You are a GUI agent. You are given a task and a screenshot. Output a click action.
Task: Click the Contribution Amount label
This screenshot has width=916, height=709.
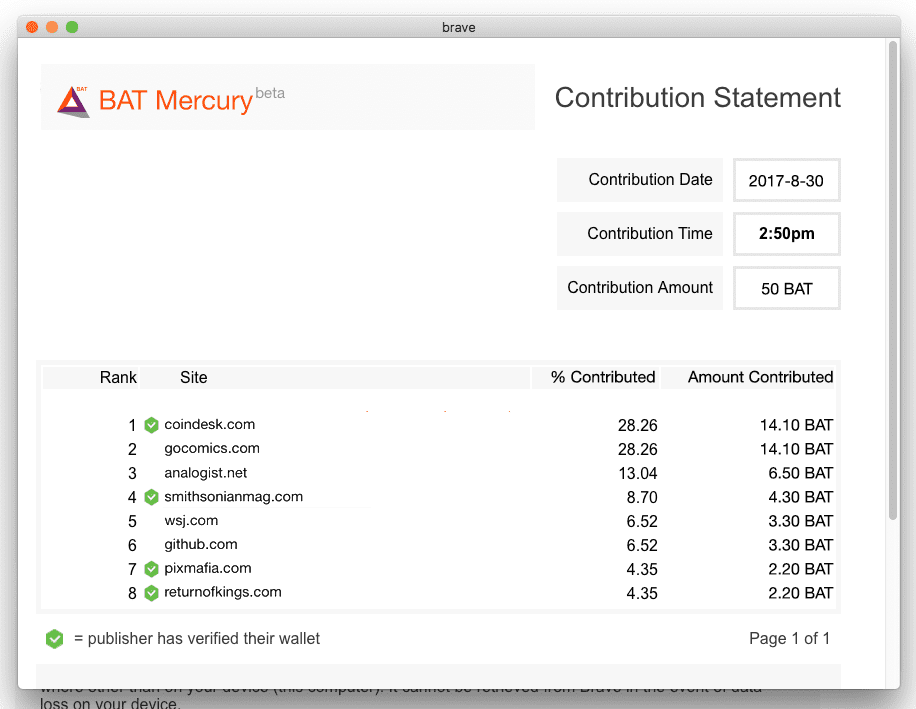point(640,287)
